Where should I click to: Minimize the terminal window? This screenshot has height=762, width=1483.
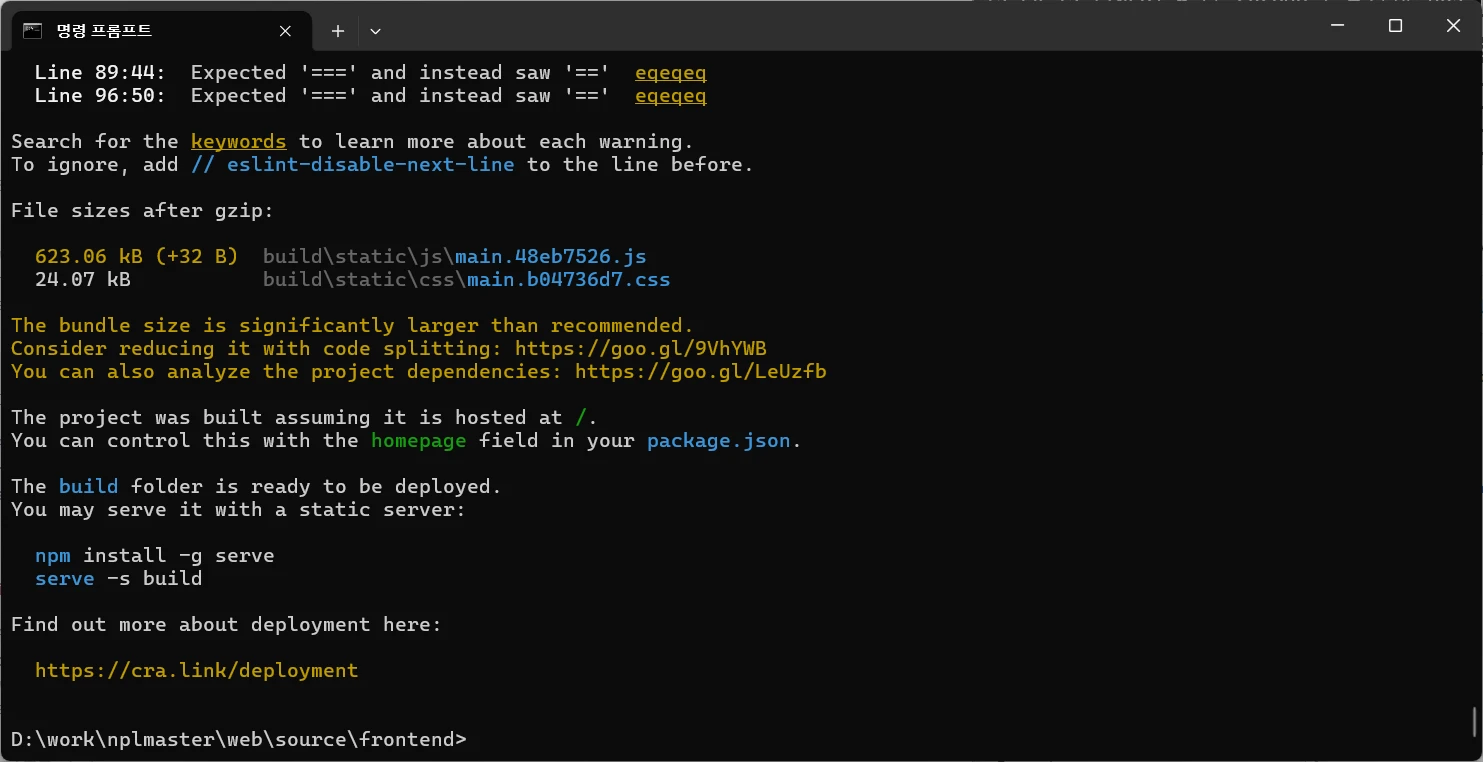coord(1338,26)
